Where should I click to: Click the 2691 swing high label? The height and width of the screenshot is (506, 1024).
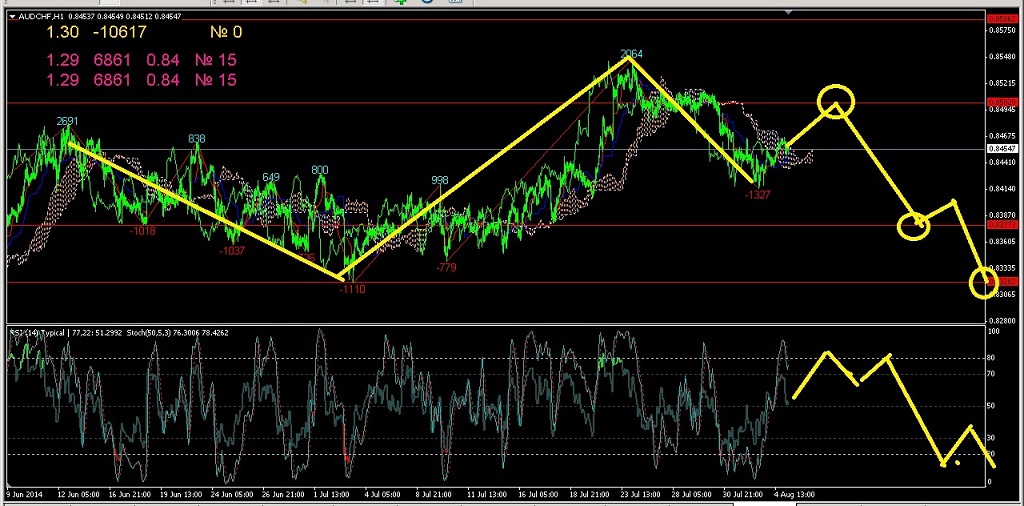pos(67,121)
